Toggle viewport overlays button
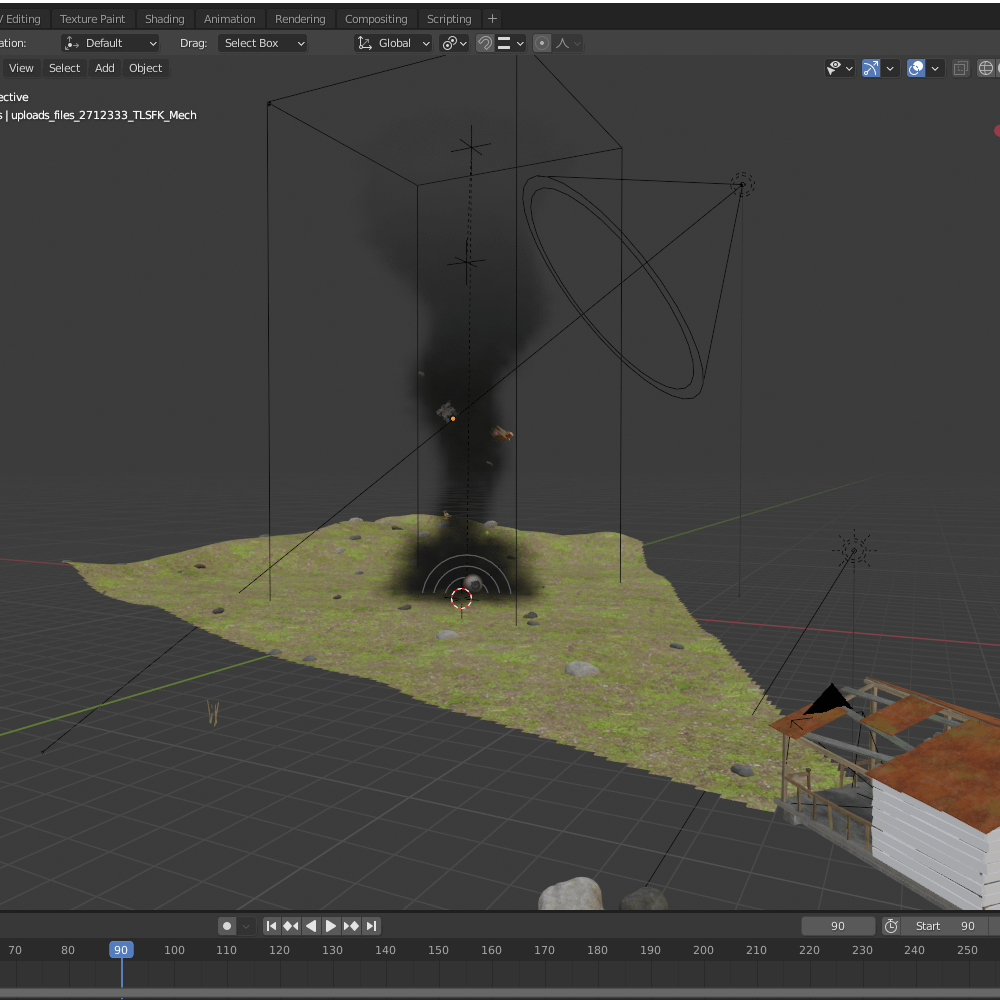 point(916,68)
